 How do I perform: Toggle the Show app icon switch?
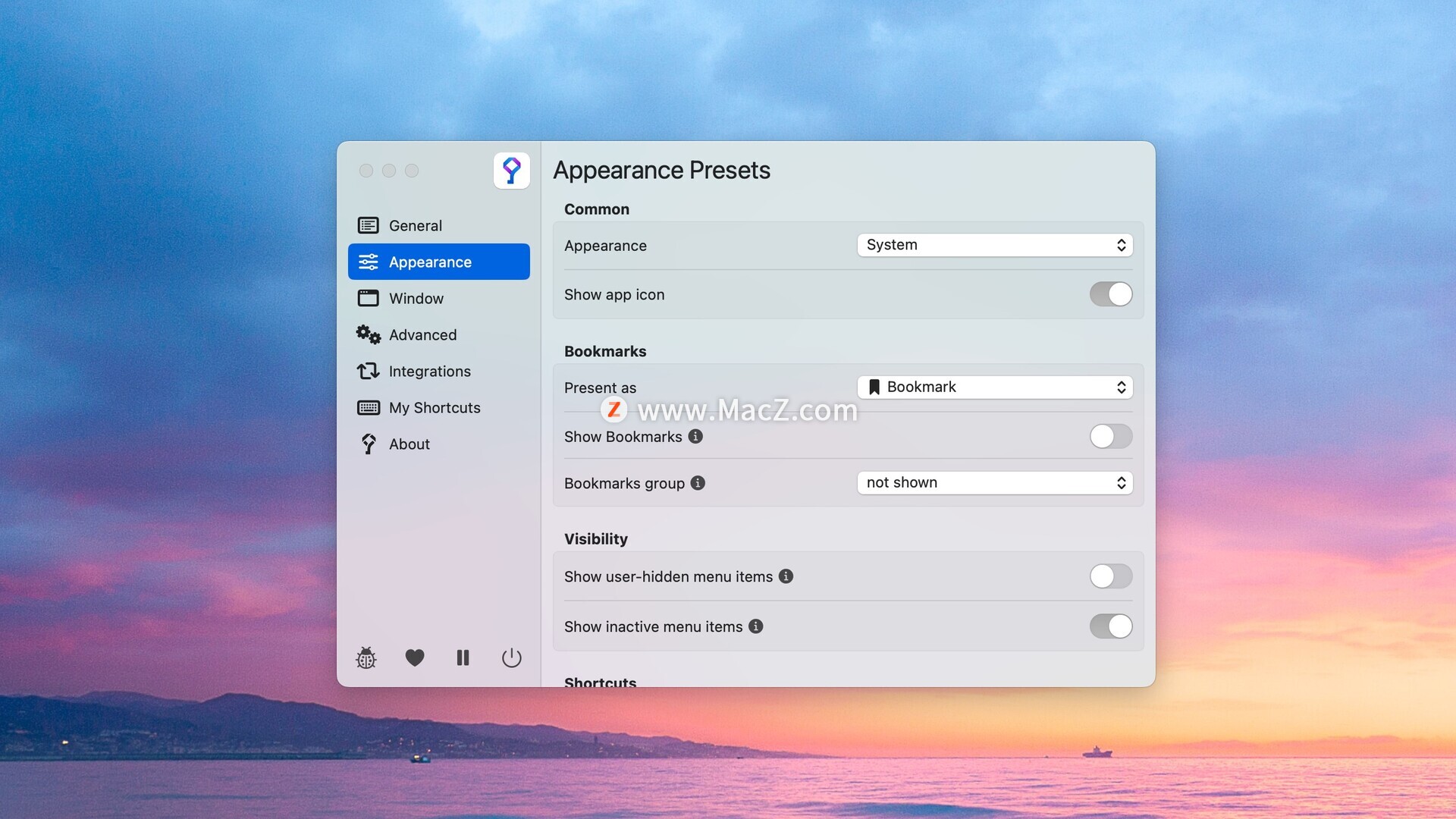(x=1111, y=294)
